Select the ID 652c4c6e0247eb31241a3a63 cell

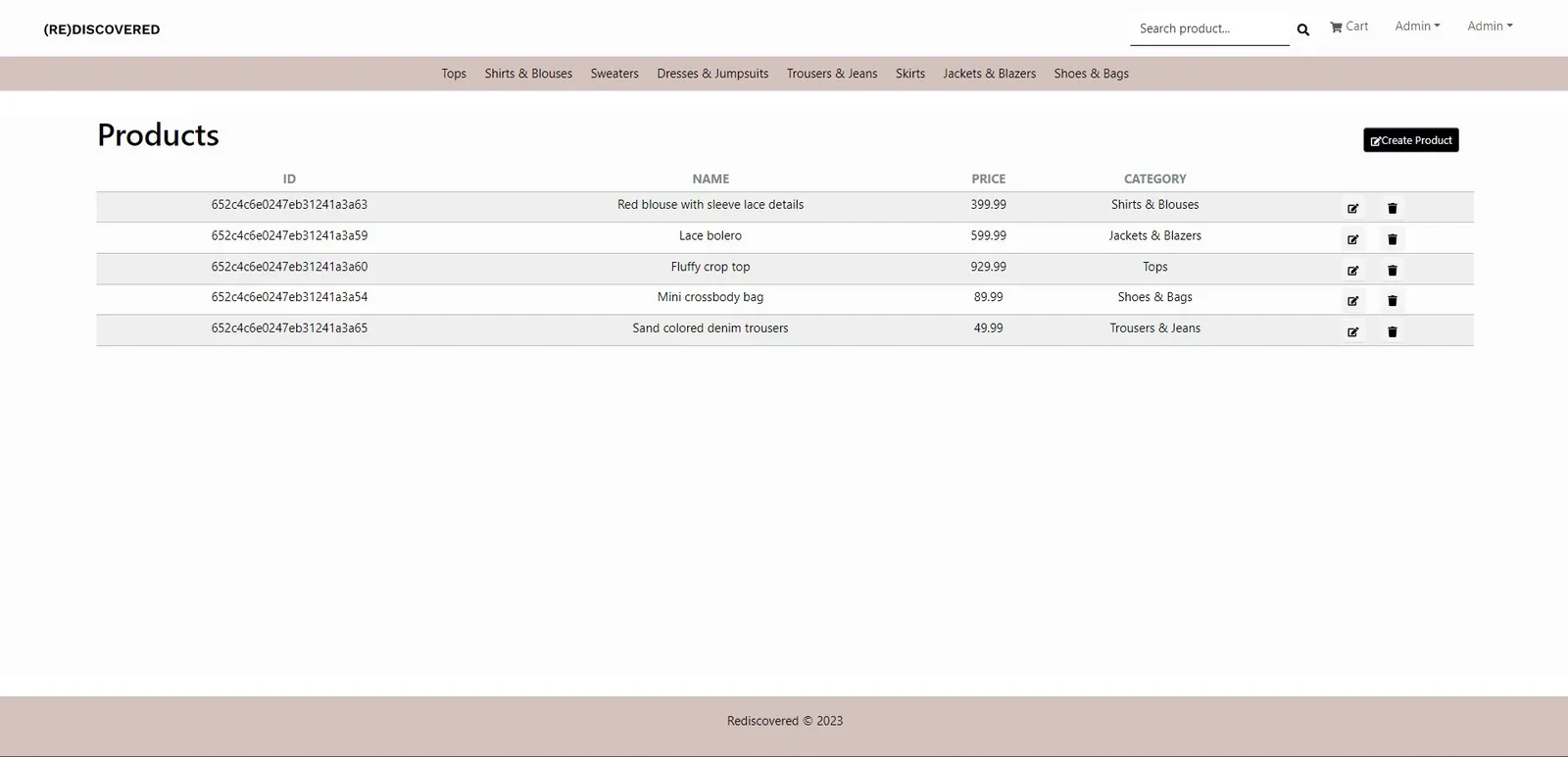click(289, 205)
